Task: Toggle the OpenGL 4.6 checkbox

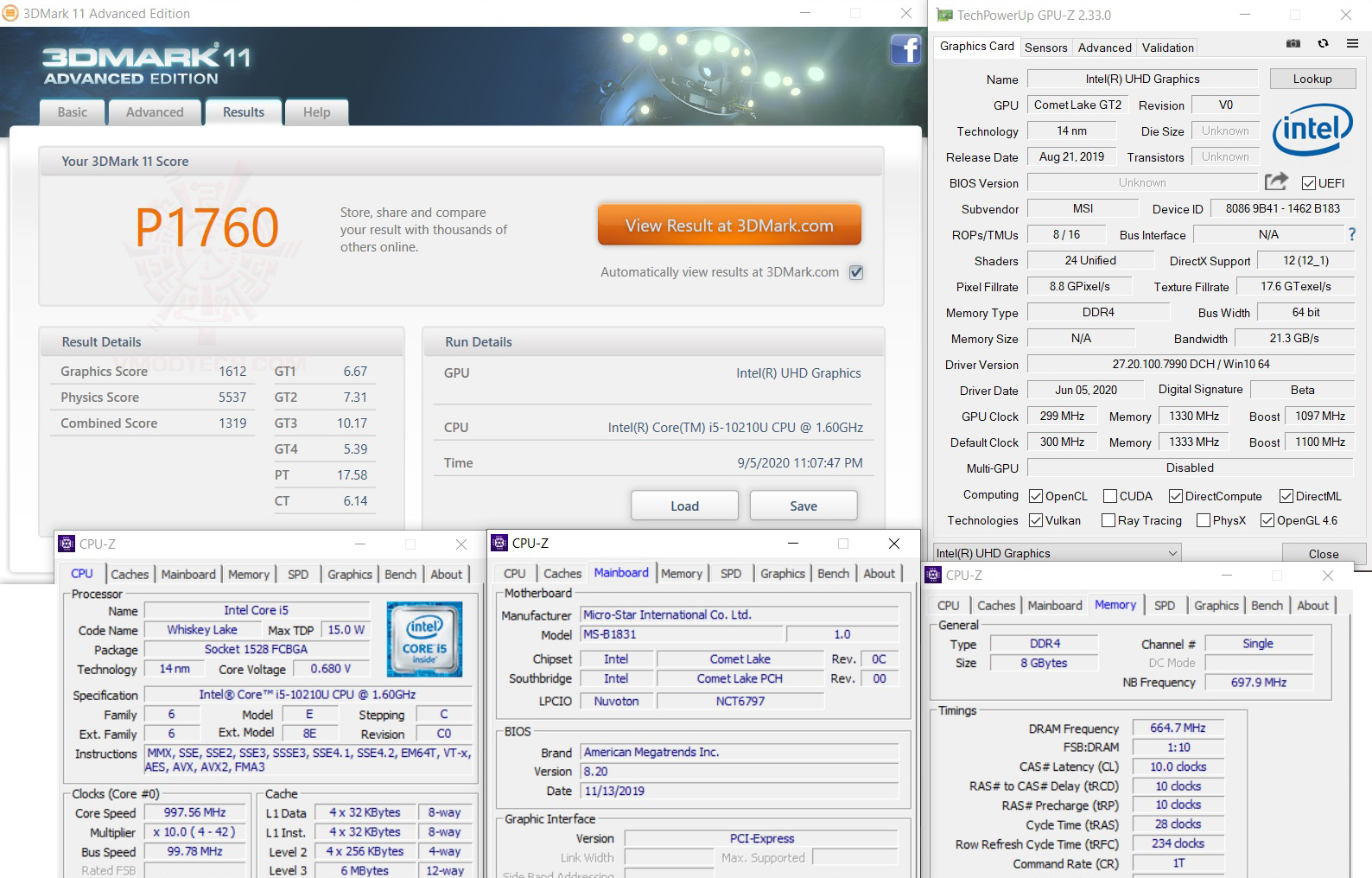Action: coord(1267,520)
